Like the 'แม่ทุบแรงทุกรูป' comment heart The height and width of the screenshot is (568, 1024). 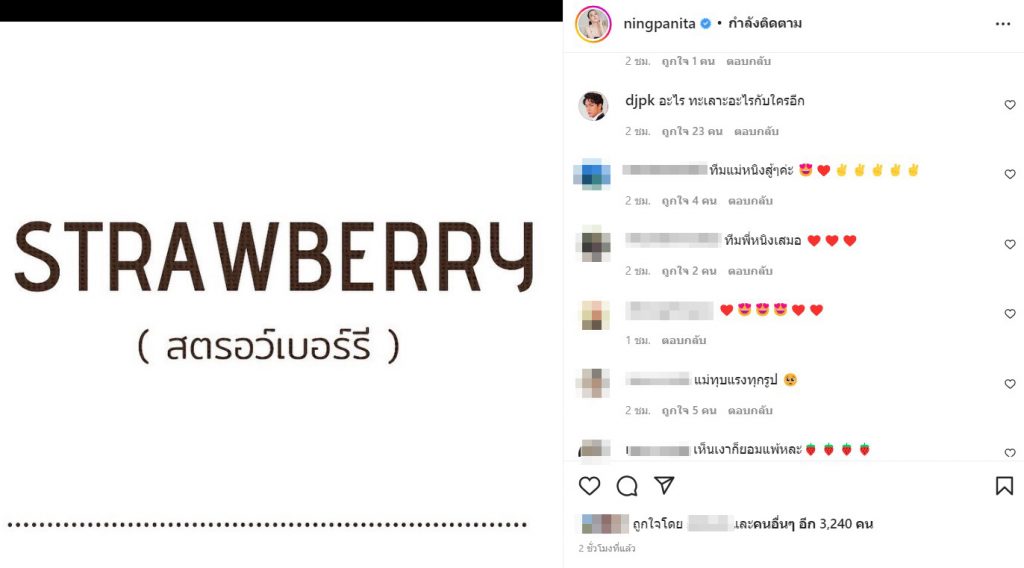(1010, 384)
